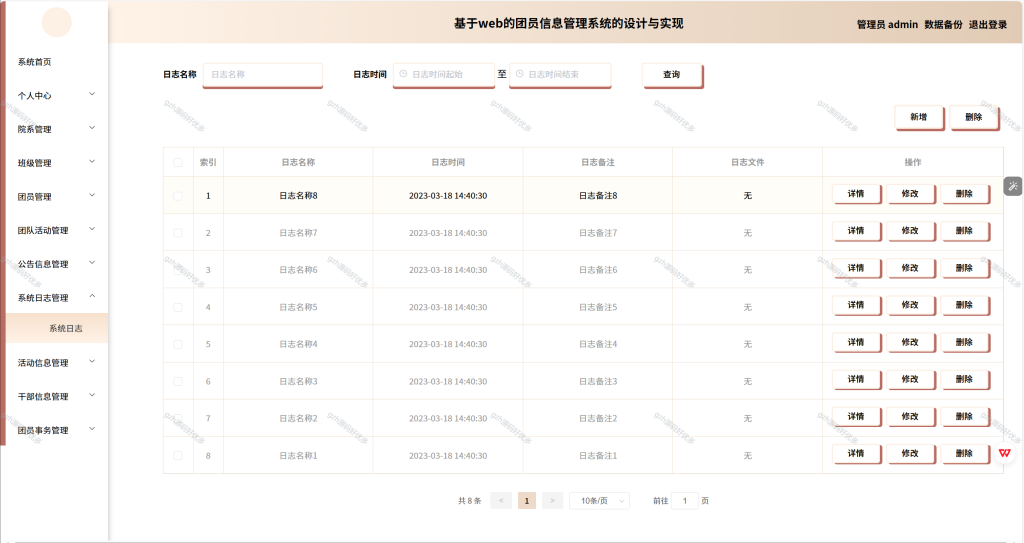Expand the 公告信息管理 menu
This screenshot has width=1024, height=543.
click(x=56, y=264)
